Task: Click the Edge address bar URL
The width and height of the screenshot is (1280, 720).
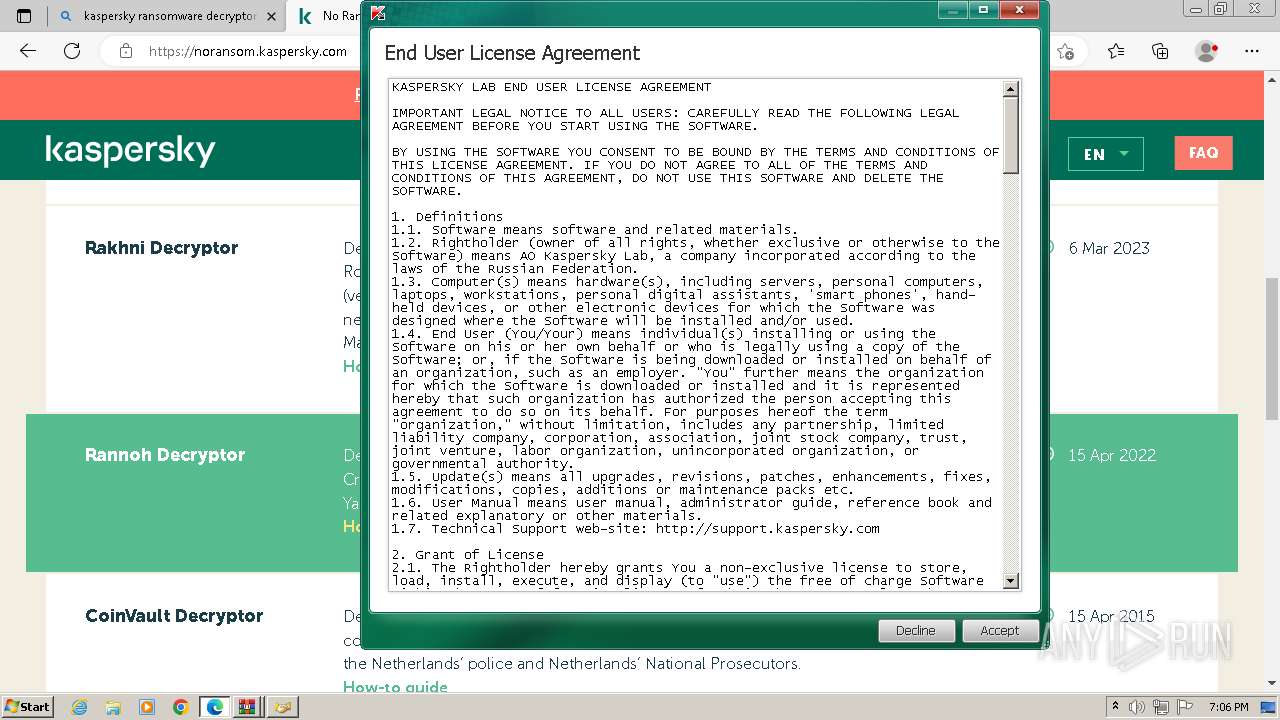Action: [248, 51]
